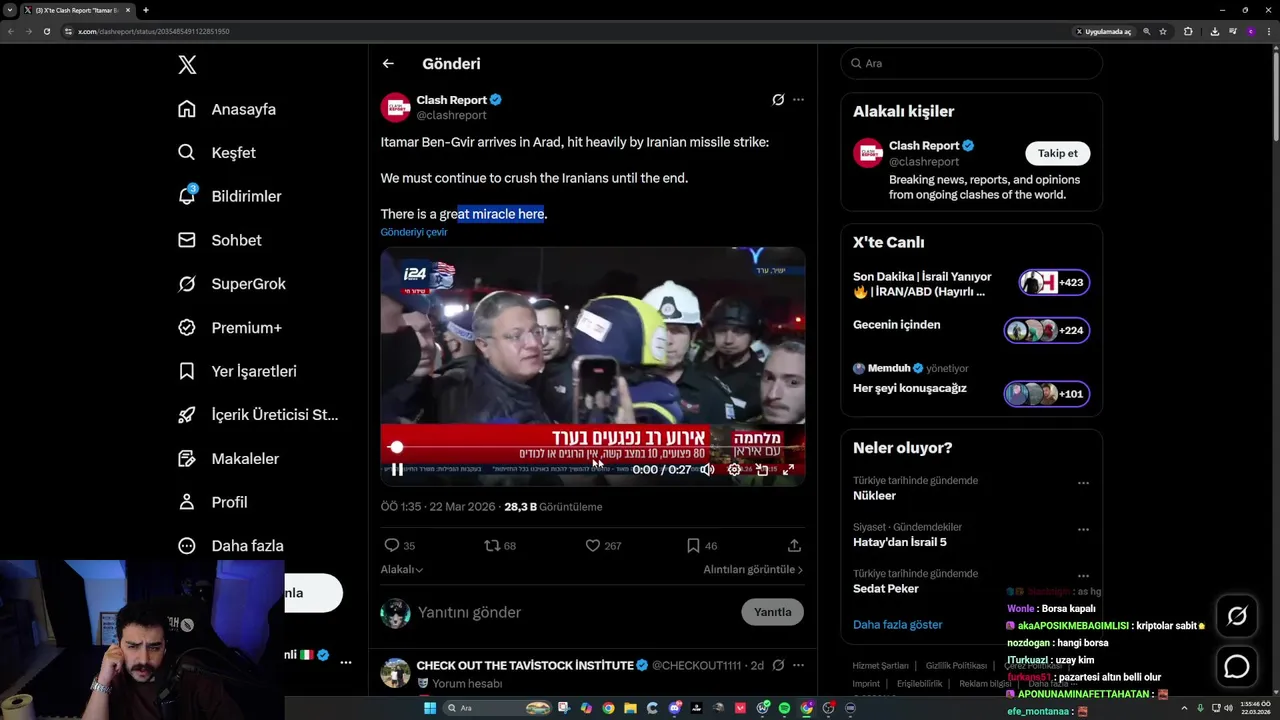Open Premium+ in the sidebar

coord(230,327)
